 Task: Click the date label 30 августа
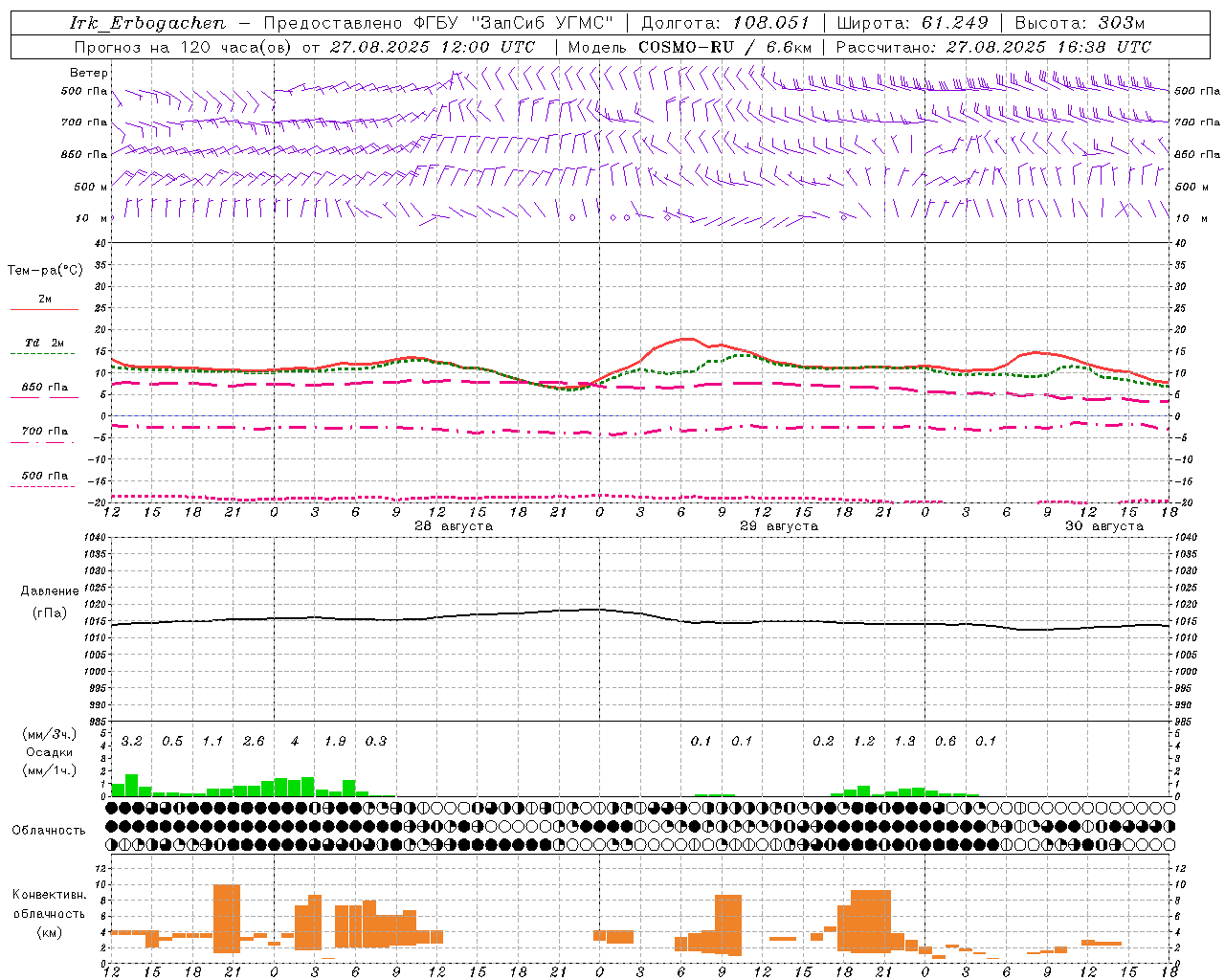[1104, 526]
